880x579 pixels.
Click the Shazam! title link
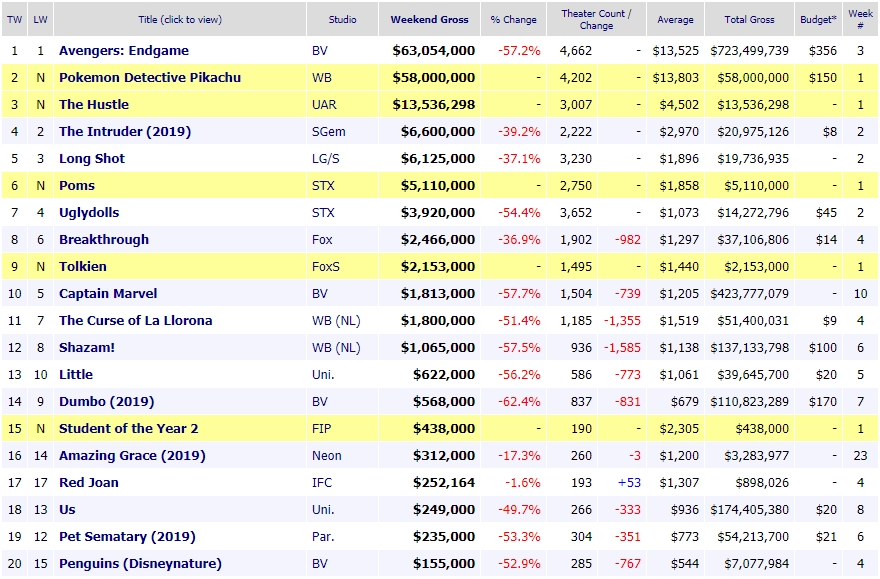[87, 347]
